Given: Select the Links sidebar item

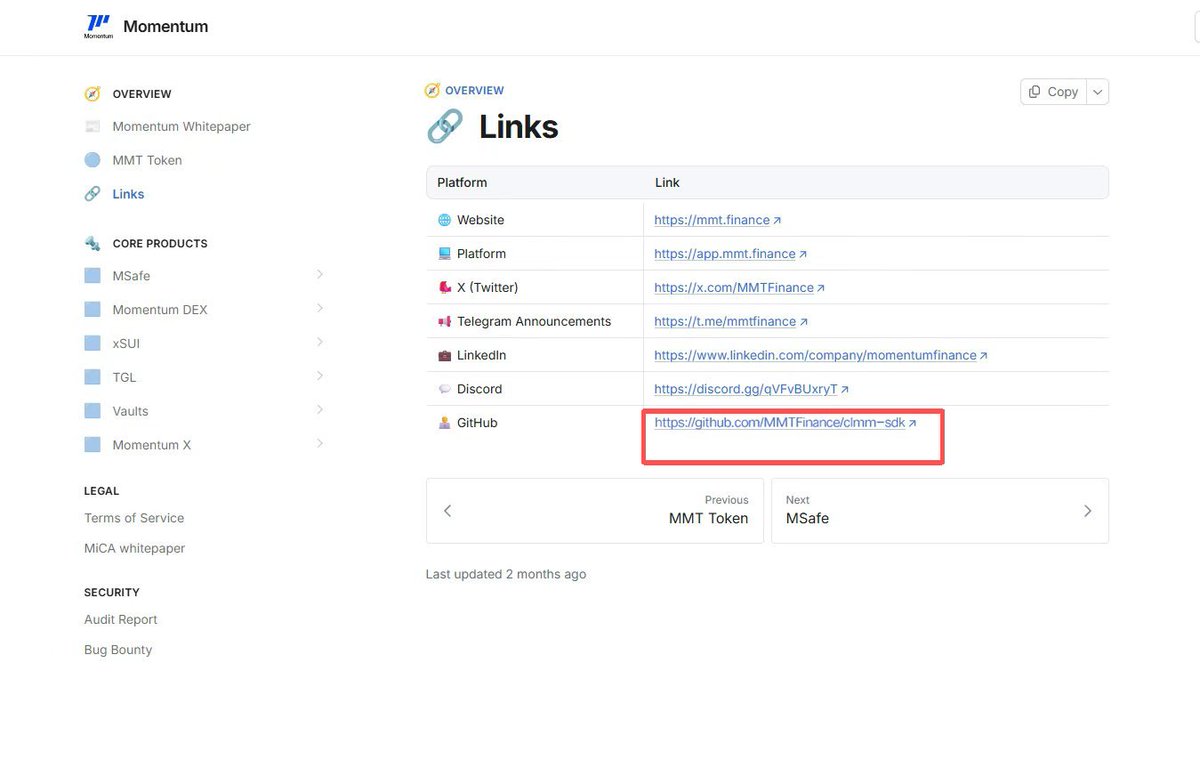Looking at the screenshot, I should [x=128, y=194].
